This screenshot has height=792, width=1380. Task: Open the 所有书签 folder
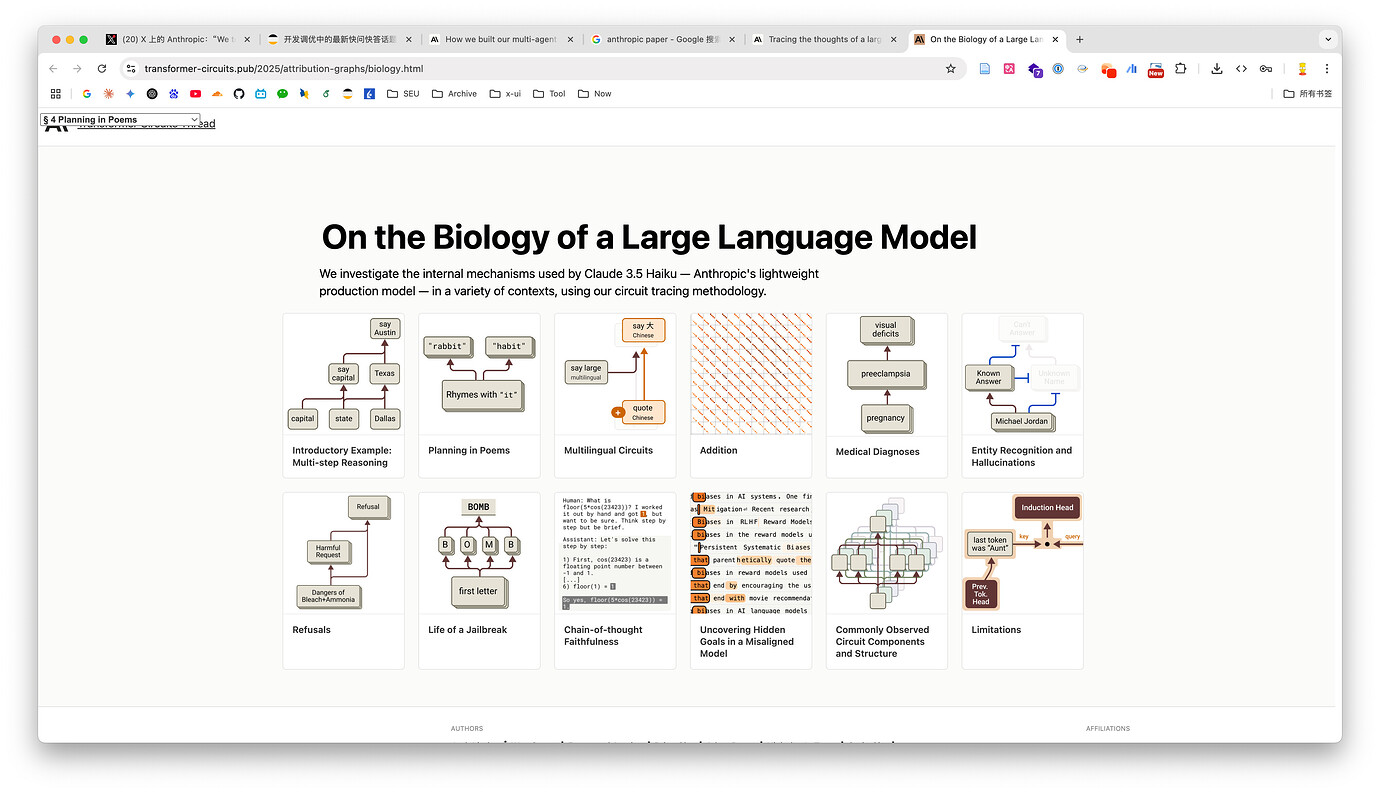(x=1308, y=94)
